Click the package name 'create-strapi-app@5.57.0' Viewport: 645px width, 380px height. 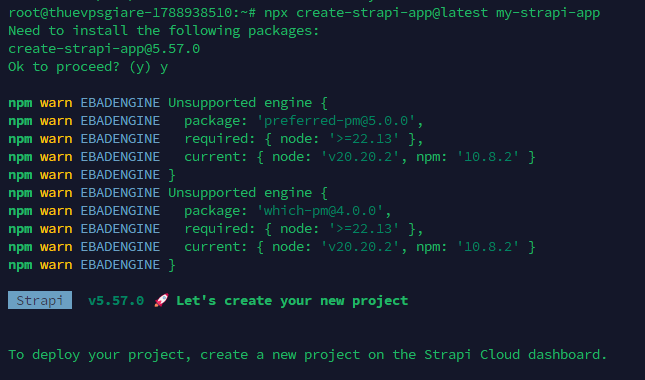point(104,49)
